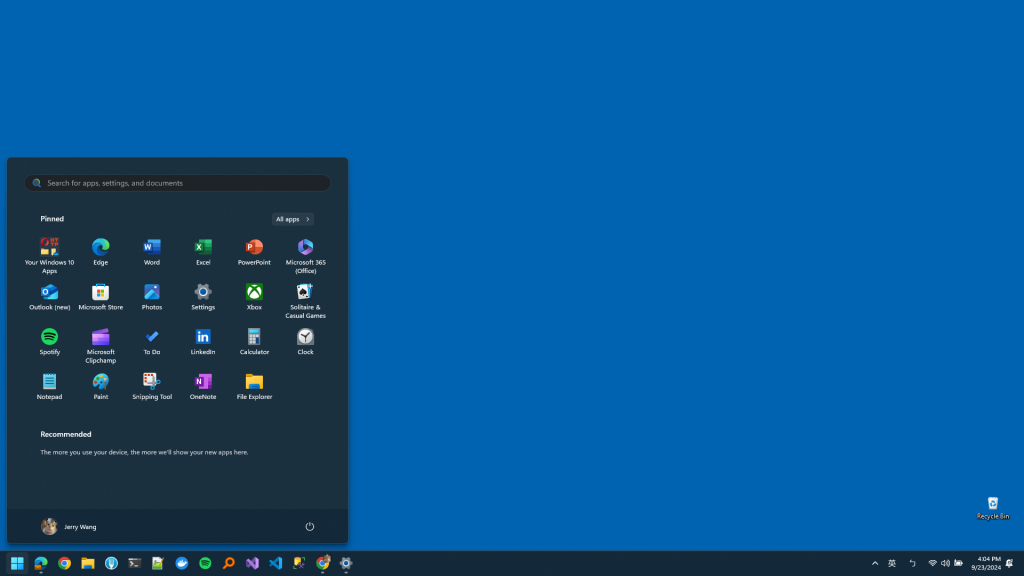Open Microsoft 365 (Office) app
This screenshot has height=576, width=1024.
point(305,255)
